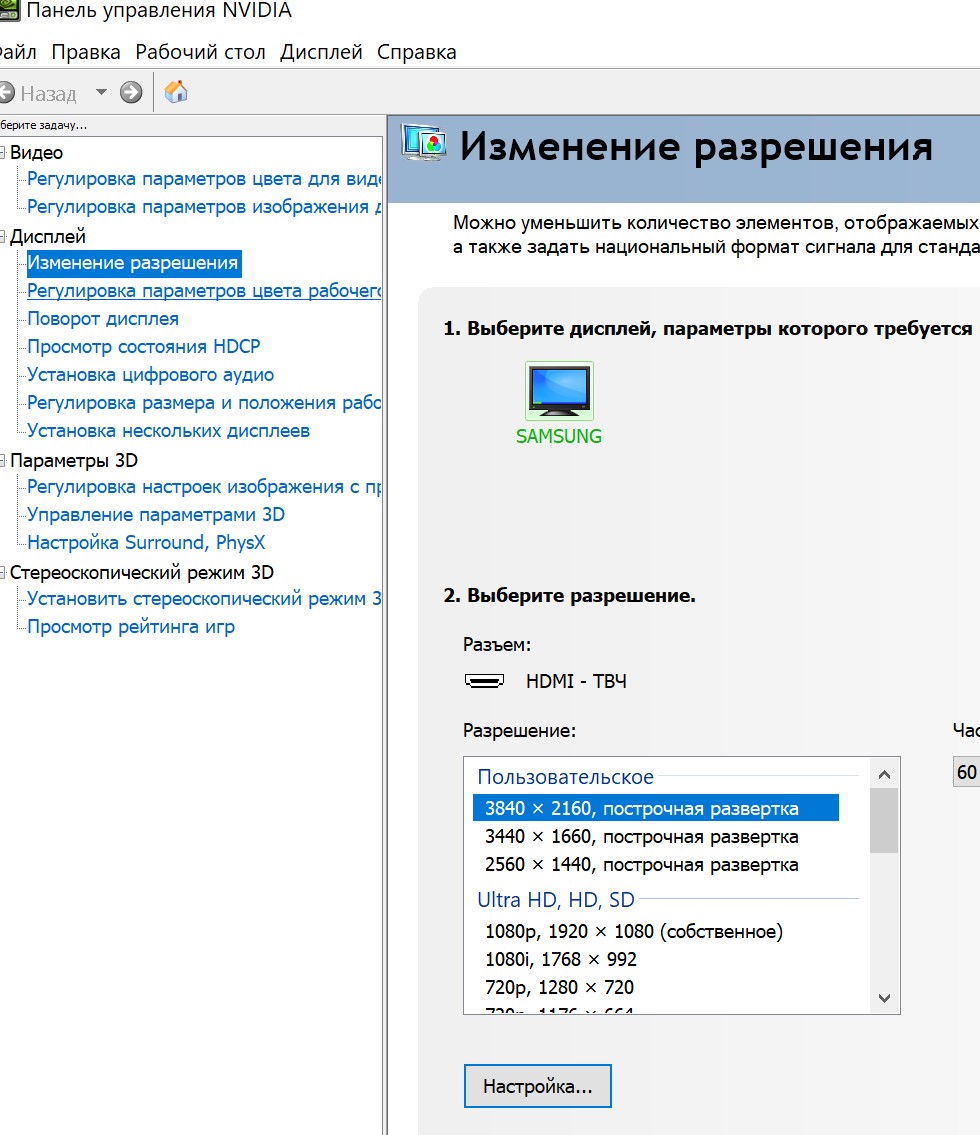Click the resolution page header icon
Image resolution: width=980 pixels, height=1135 pixels.
(424, 145)
